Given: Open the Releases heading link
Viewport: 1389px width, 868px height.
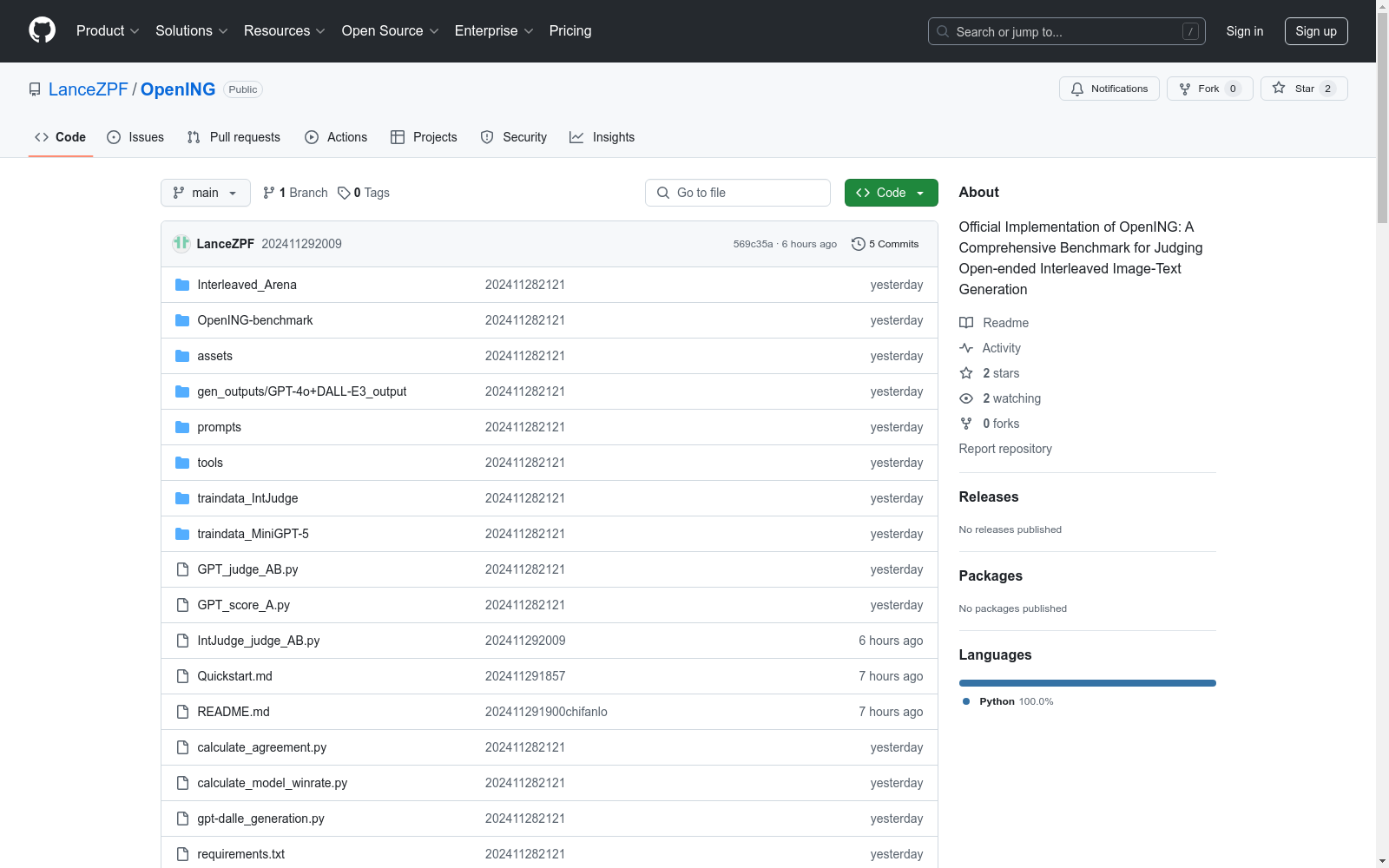Looking at the screenshot, I should pos(989,496).
